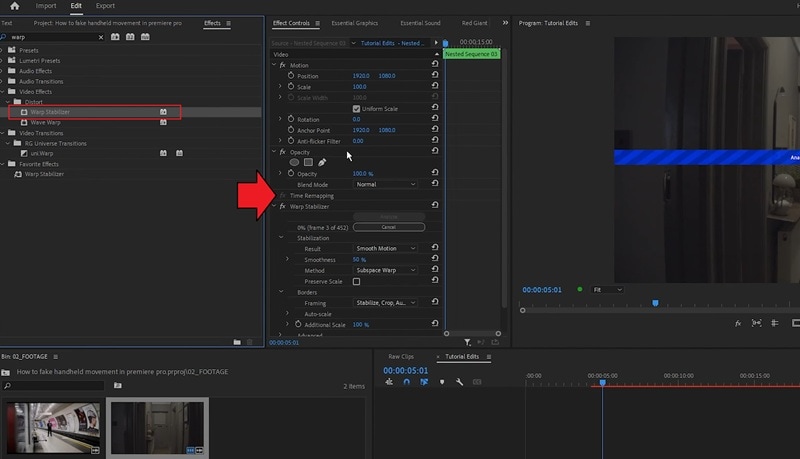Expand the Audio Effects folder
Image resolution: width=800 pixels, height=459 pixels.
pyautogui.click(x=2, y=71)
